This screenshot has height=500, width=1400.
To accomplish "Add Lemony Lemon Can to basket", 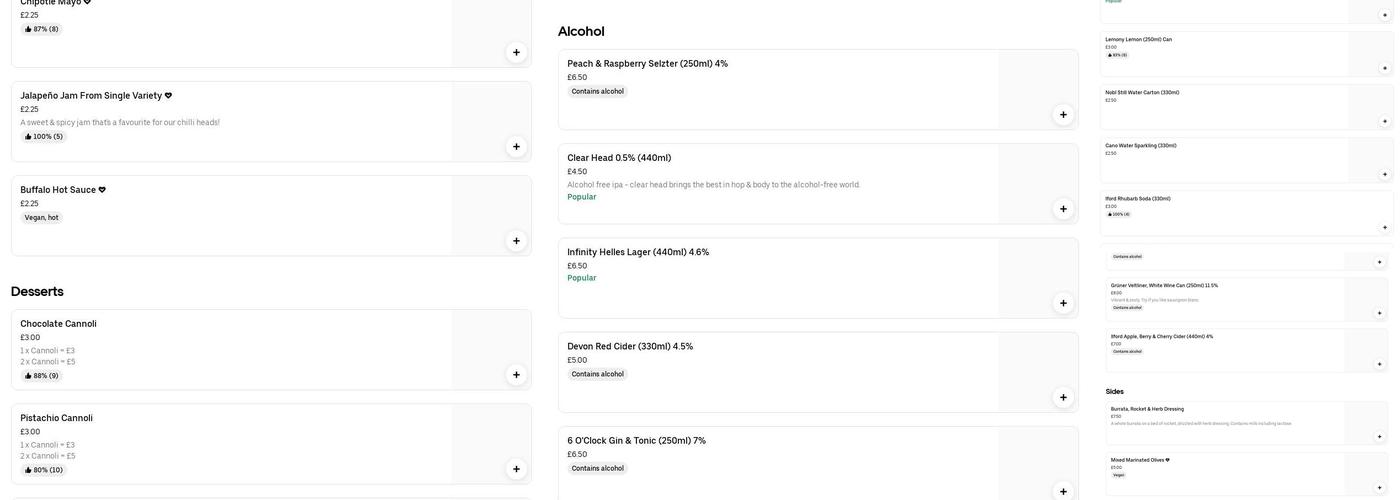I will coord(1385,68).
